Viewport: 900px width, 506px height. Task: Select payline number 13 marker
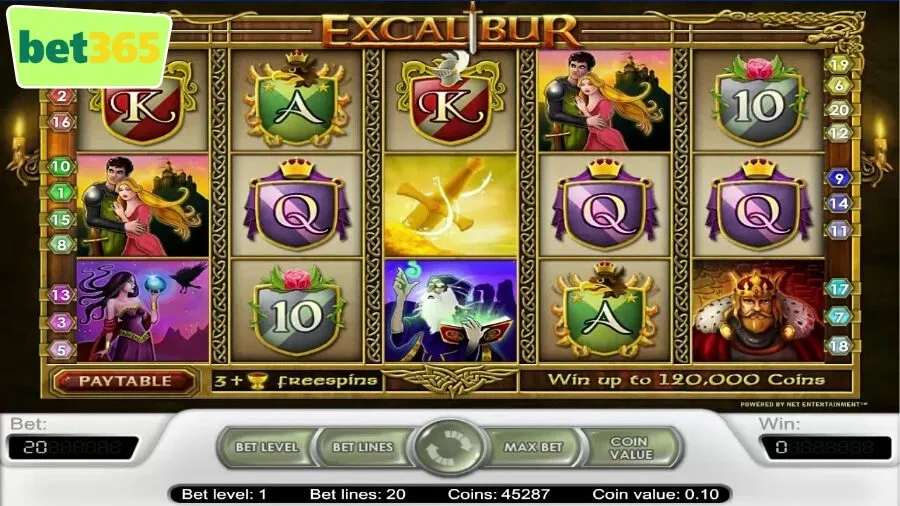click(61, 295)
